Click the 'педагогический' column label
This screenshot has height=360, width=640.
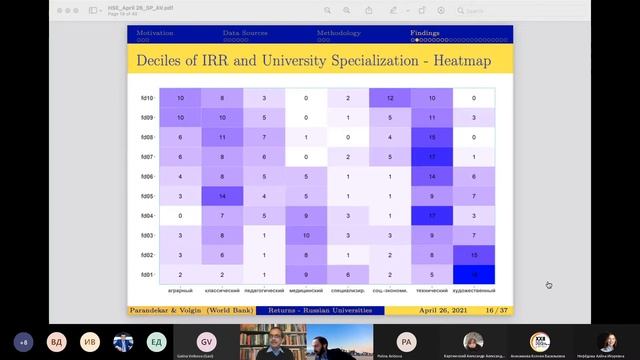coord(264,291)
